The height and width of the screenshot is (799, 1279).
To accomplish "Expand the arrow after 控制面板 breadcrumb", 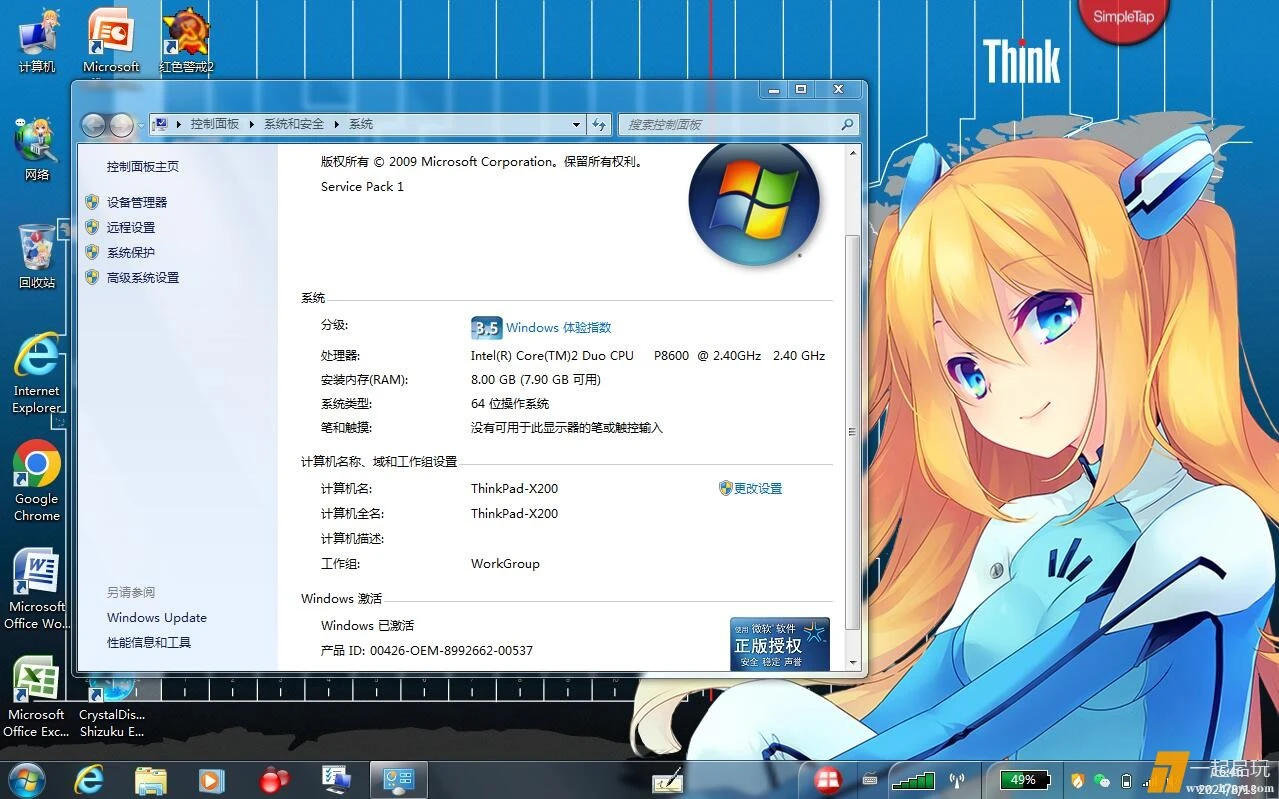I will click(x=252, y=124).
